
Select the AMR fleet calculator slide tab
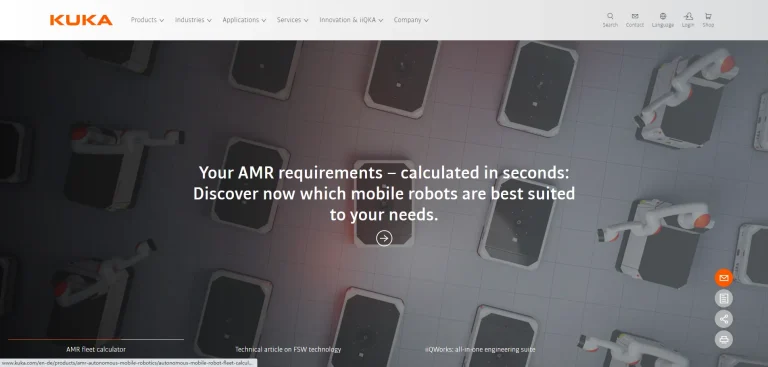(x=96, y=349)
